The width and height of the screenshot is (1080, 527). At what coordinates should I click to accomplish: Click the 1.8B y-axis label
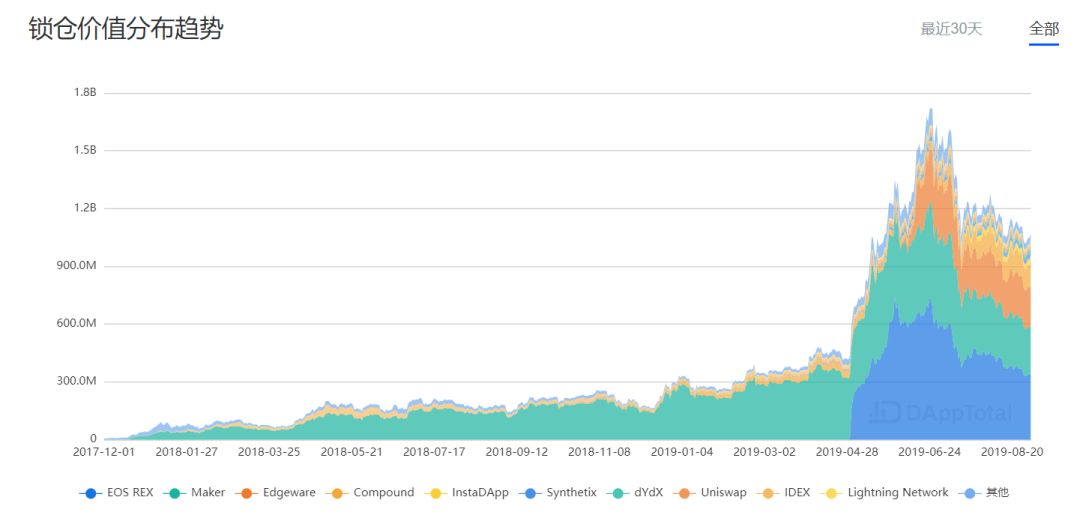[85, 93]
